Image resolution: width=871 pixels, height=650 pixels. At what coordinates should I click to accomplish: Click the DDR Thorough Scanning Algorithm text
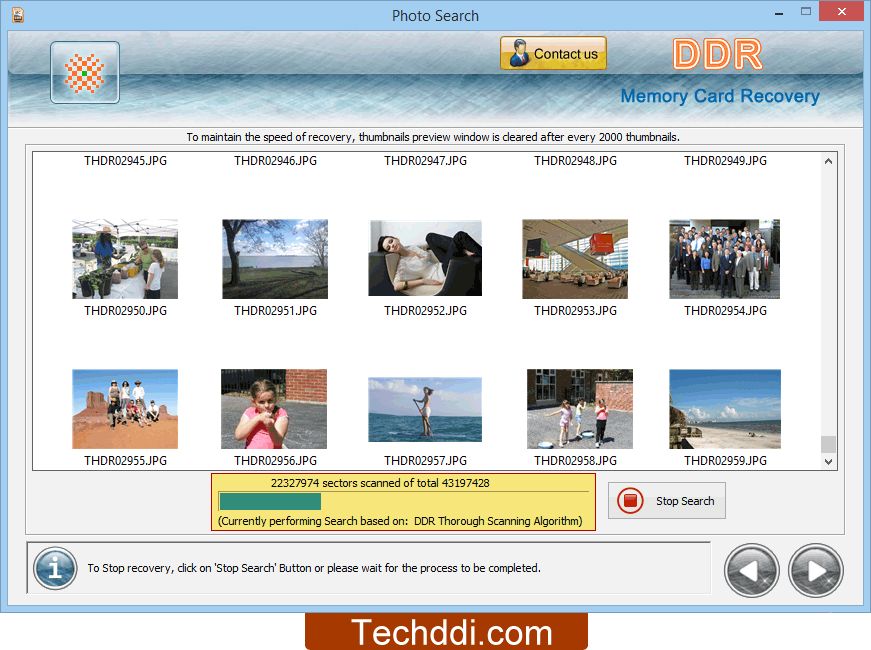click(x=497, y=521)
